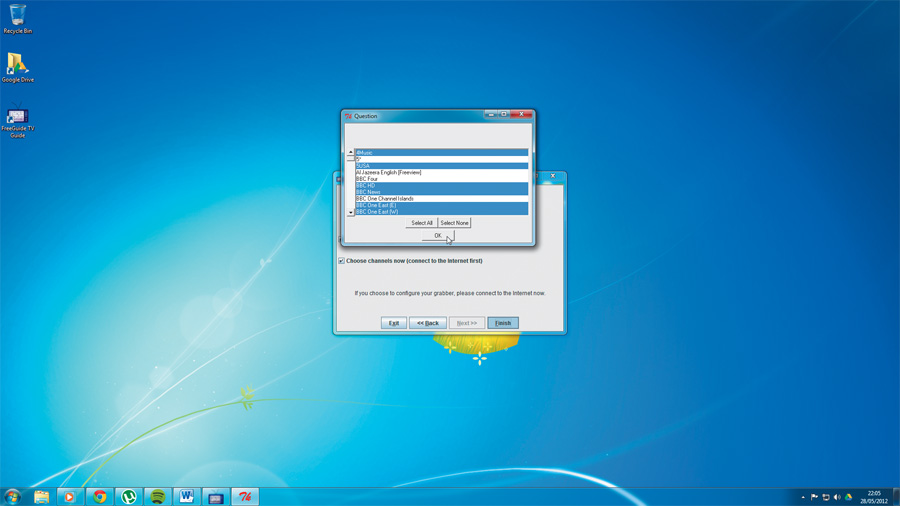Select the 5* channel row

click(441, 159)
